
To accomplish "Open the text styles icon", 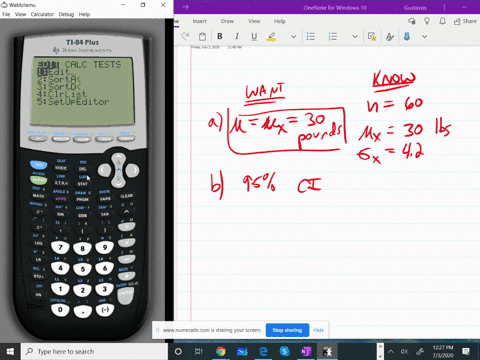I will click(390, 36).
